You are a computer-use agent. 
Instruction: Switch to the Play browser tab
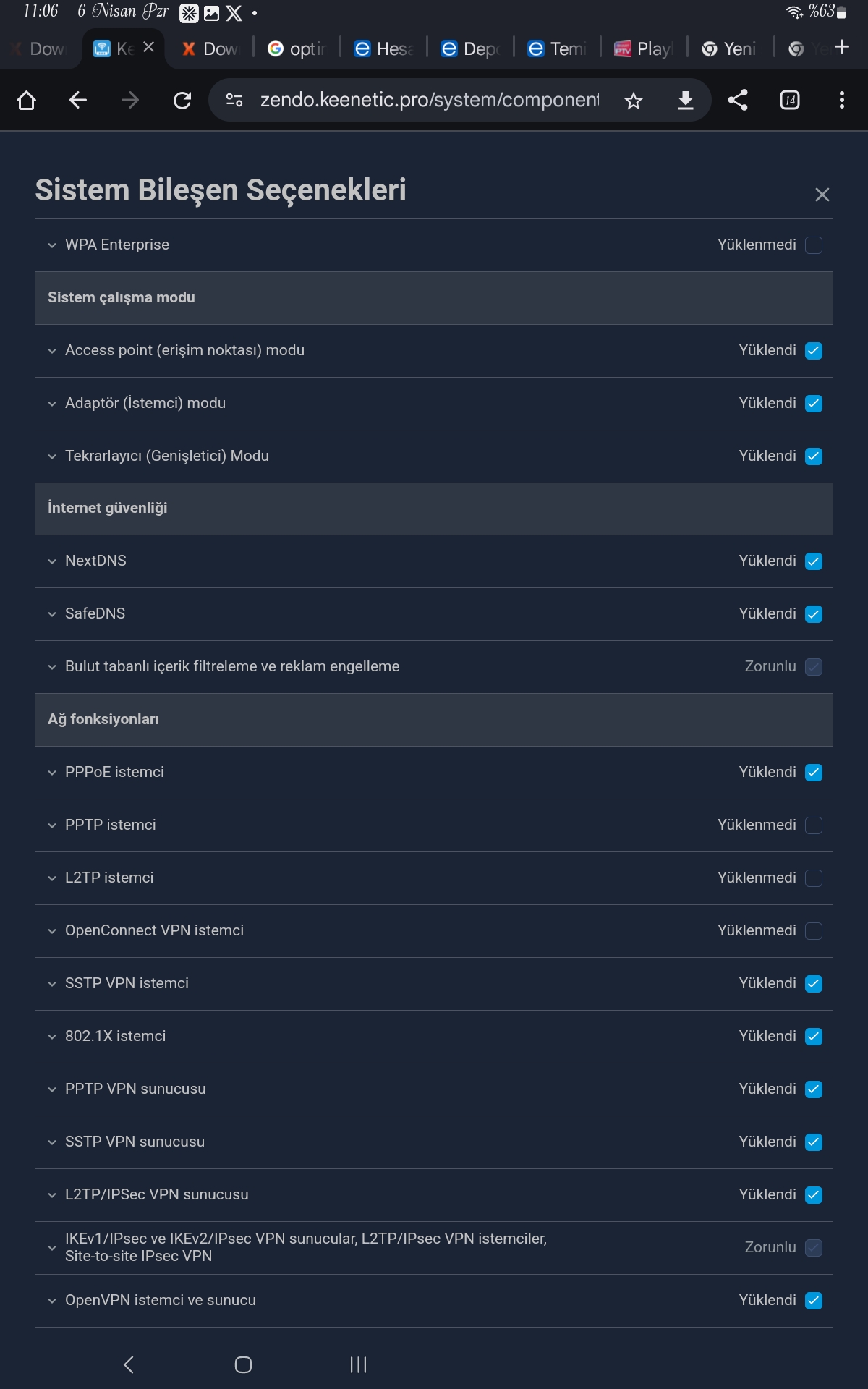[x=644, y=48]
